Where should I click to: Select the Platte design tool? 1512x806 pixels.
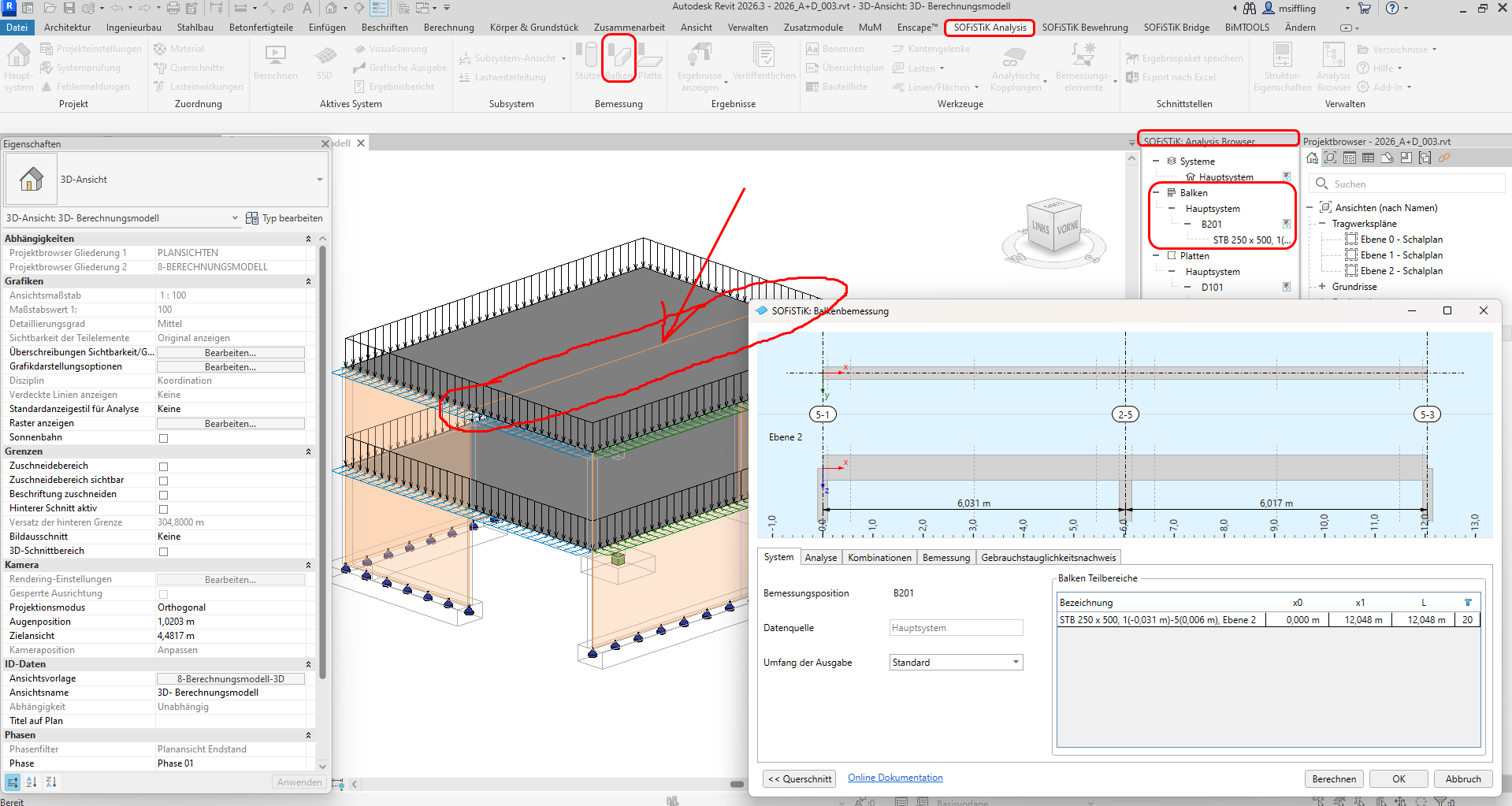(x=649, y=60)
